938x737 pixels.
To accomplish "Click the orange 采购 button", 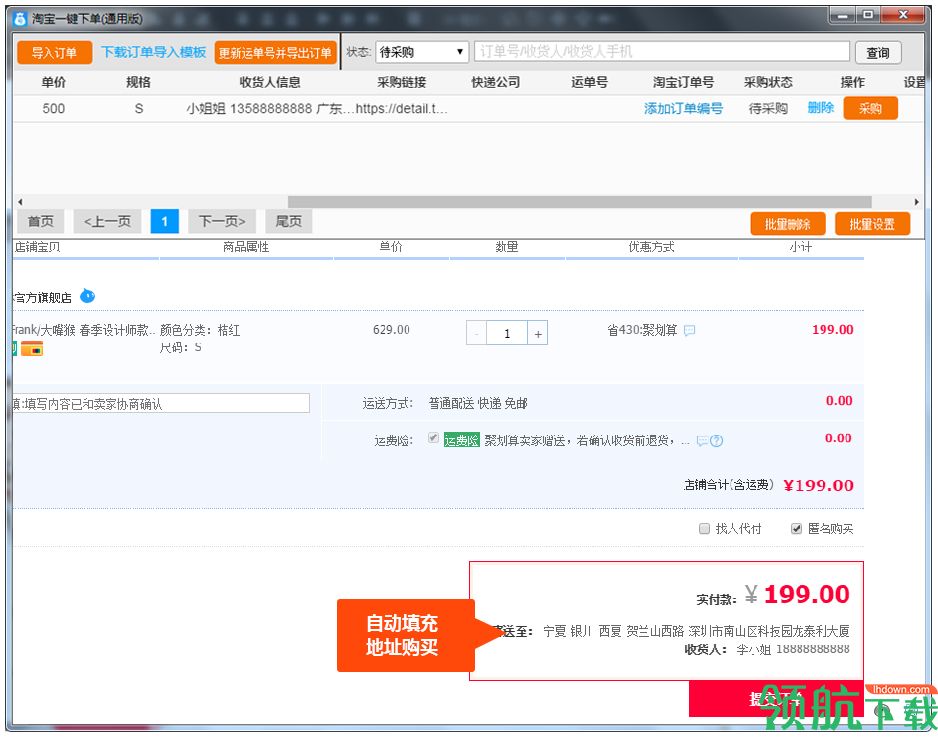I will 870,108.
